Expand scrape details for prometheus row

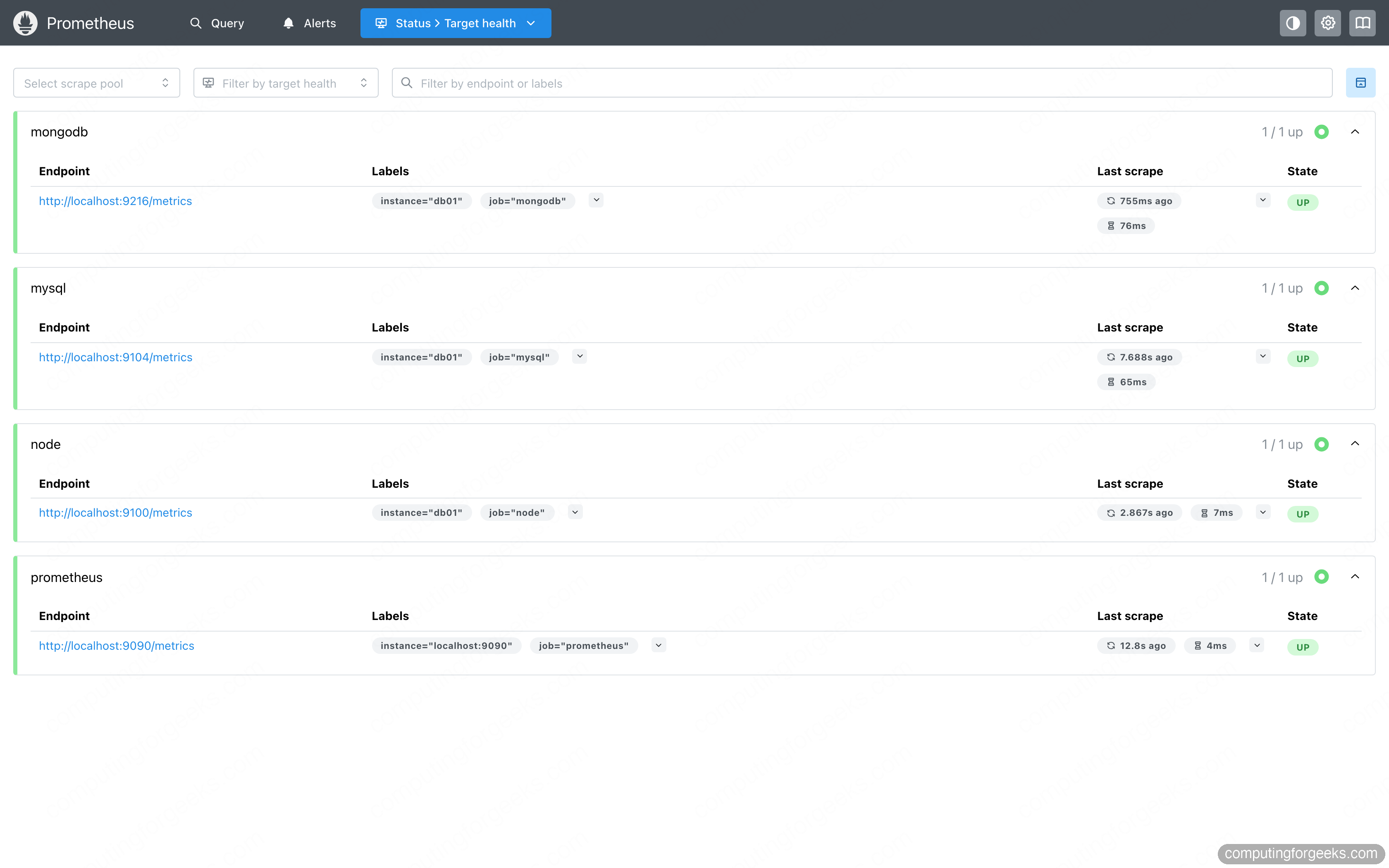point(1257,645)
